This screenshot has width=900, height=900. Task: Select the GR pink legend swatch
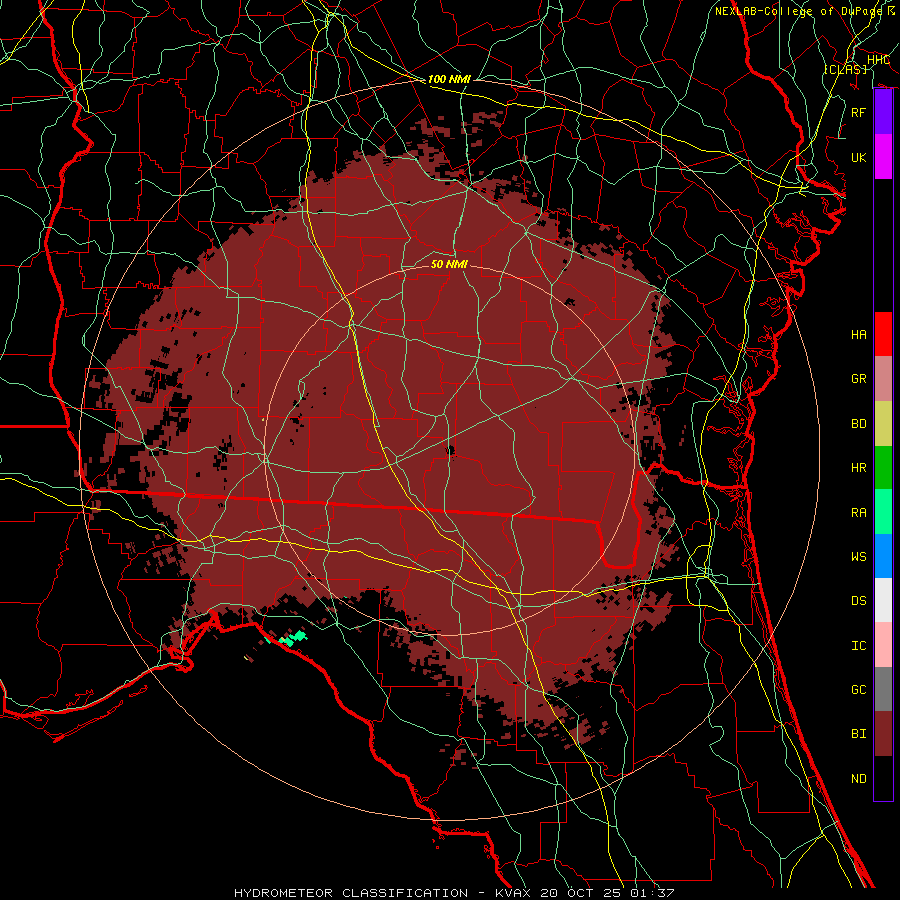(x=883, y=378)
